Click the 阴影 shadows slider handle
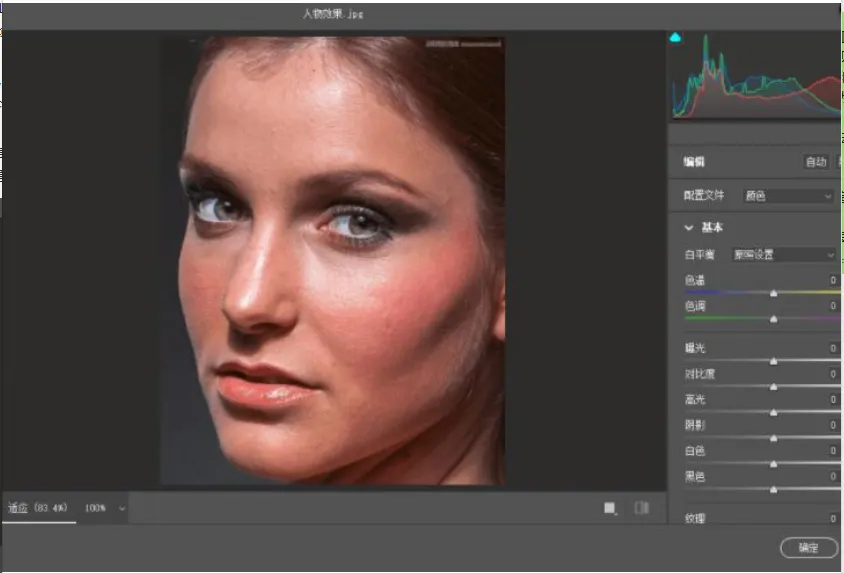 coord(773,438)
